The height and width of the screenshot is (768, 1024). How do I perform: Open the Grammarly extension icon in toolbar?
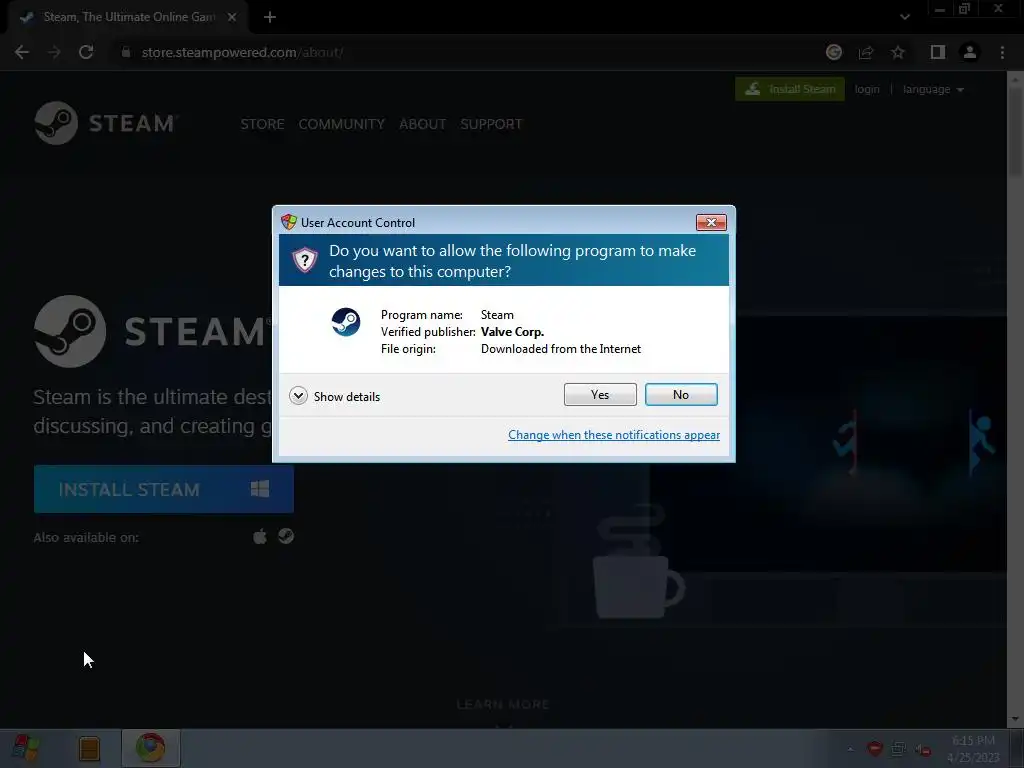tap(833, 52)
